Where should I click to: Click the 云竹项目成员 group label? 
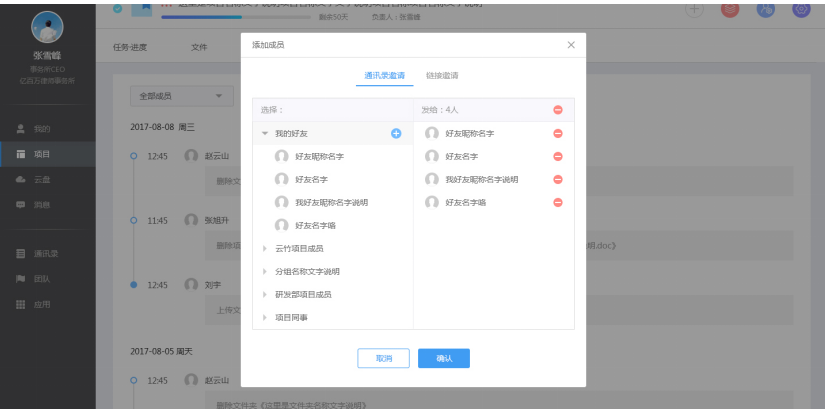click(x=299, y=248)
